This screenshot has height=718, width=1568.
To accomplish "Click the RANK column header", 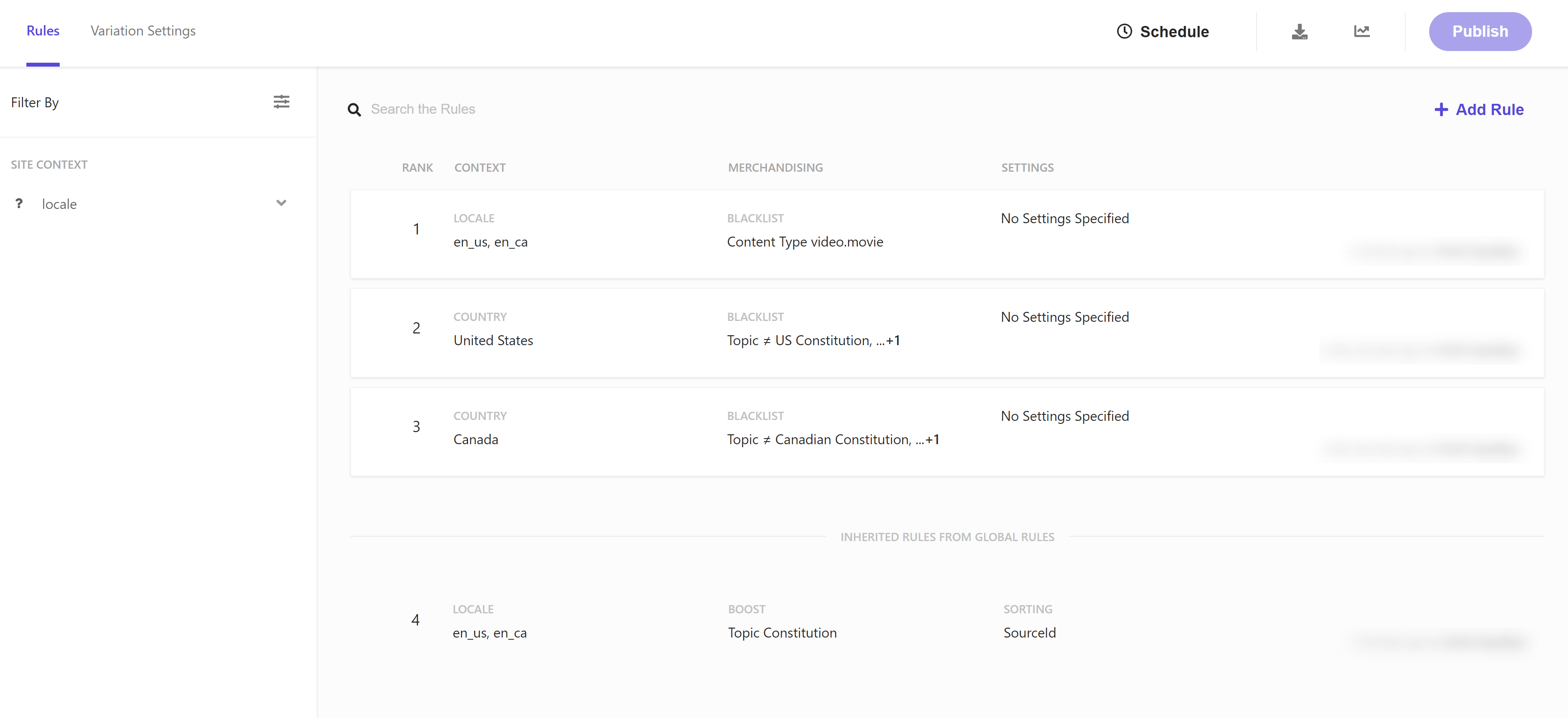I will click(417, 167).
